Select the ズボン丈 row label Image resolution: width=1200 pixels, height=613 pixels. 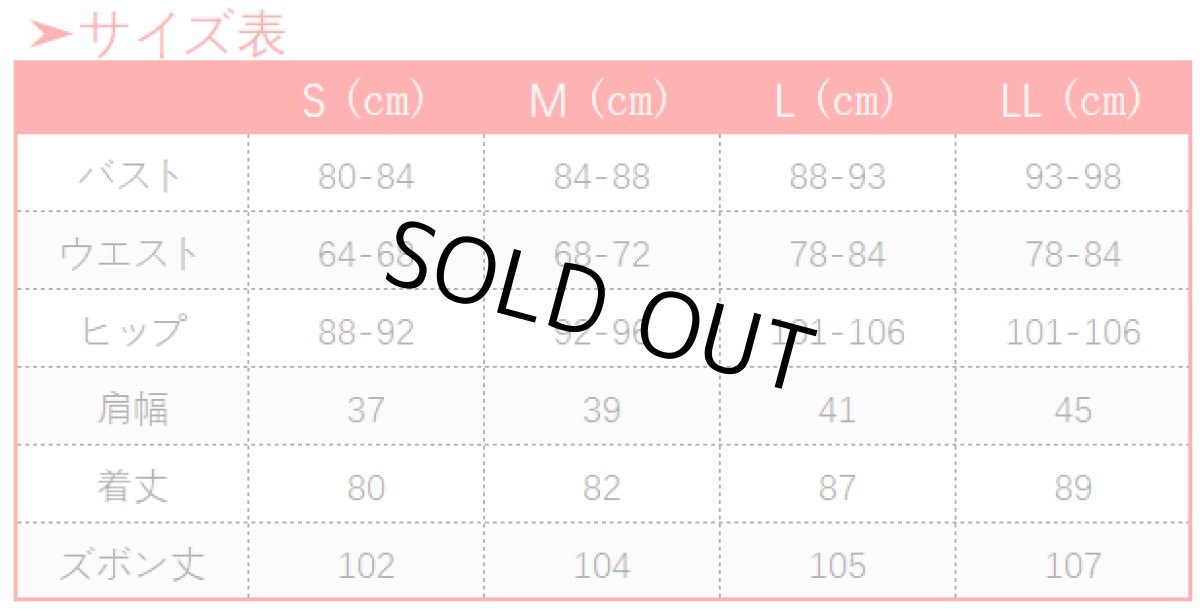(132, 566)
